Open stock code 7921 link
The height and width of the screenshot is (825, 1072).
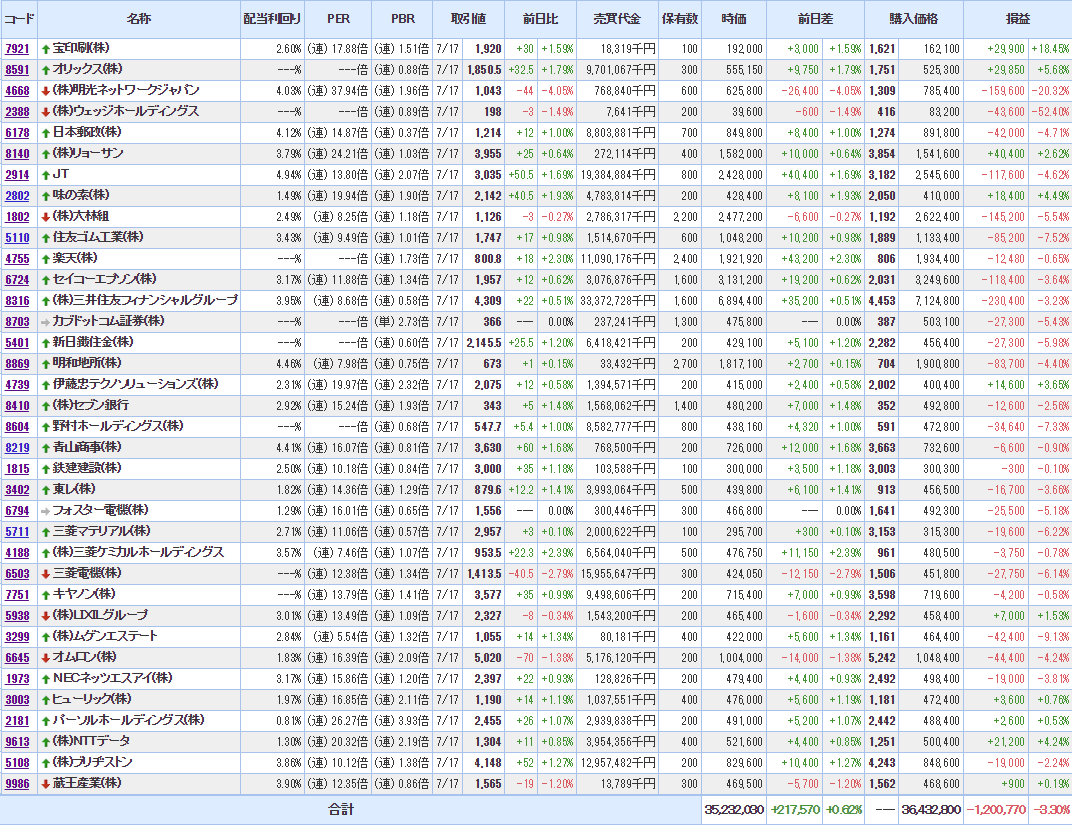17,49
